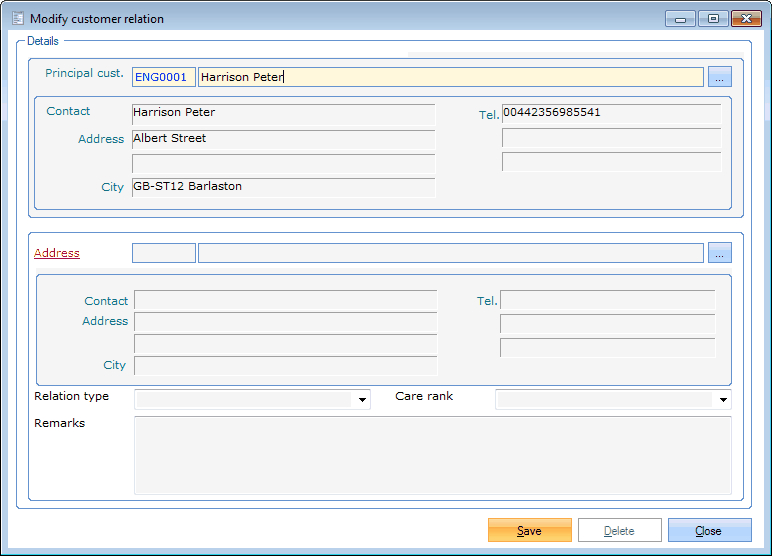Click the GB-ST12 Barlaston city field

coord(283,187)
